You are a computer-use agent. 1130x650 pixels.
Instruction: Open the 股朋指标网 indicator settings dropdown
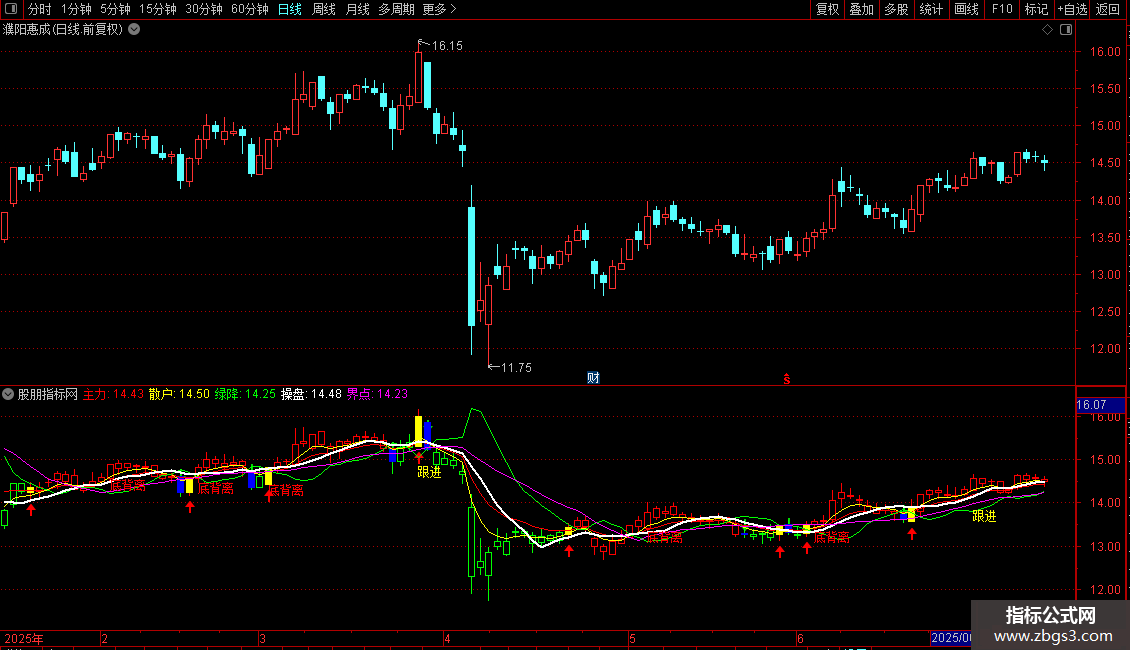8,394
